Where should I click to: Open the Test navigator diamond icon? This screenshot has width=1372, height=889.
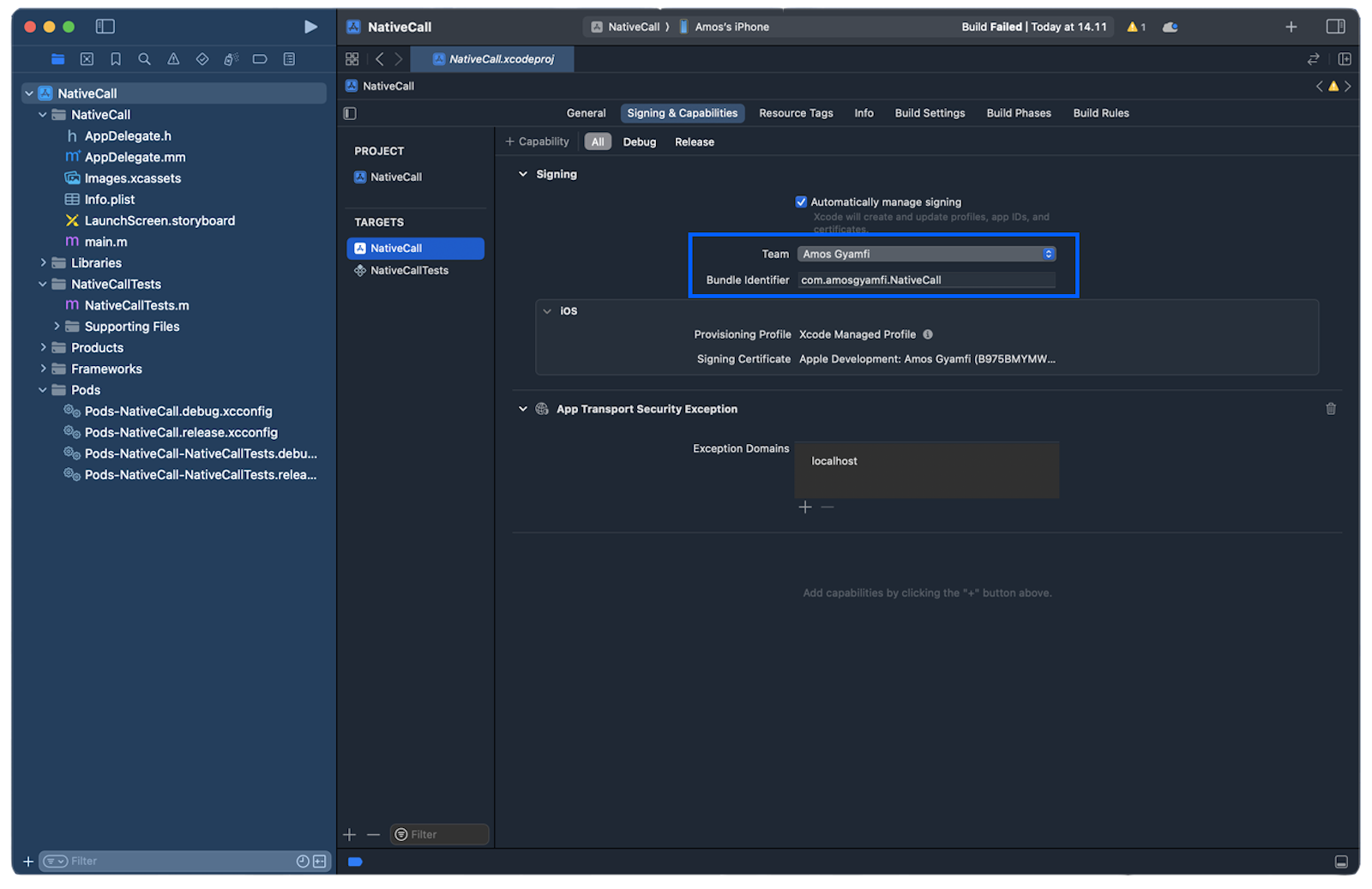[202, 59]
